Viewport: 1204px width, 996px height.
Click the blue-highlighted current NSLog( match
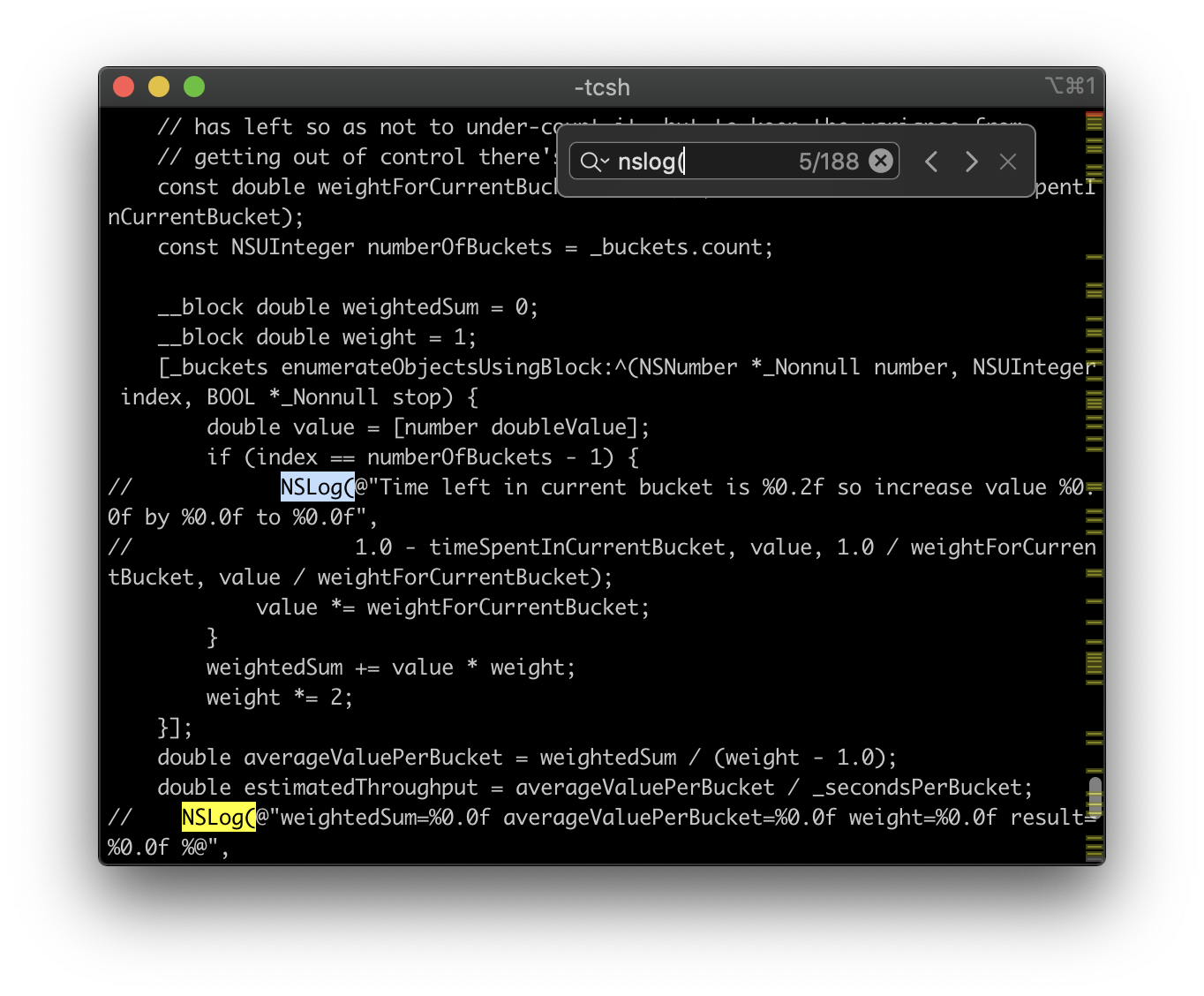pyautogui.click(x=318, y=487)
